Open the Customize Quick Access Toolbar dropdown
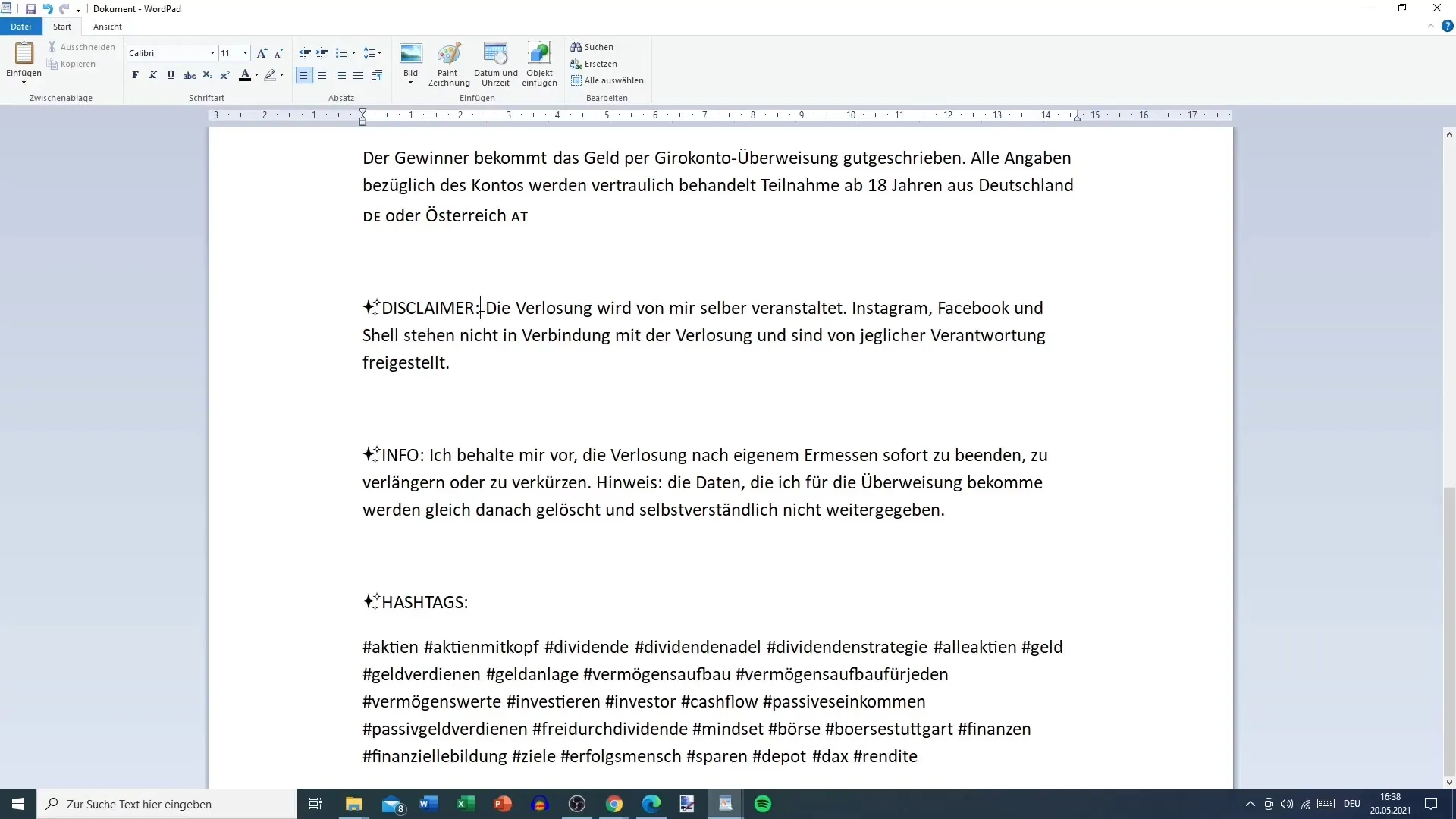Viewport: 1456px width, 819px height. 78,10
